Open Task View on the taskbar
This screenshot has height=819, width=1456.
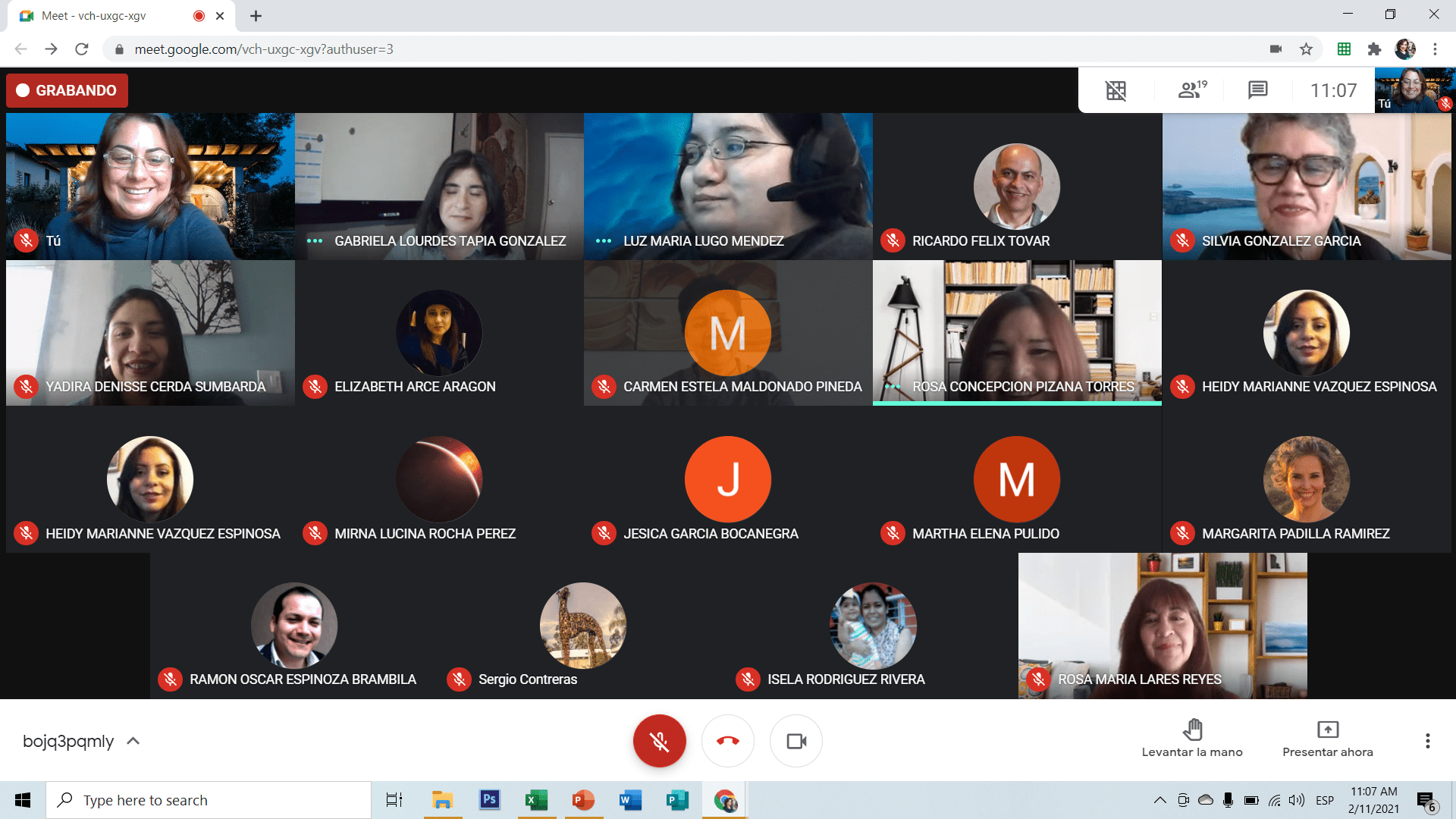(x=394, y=800)
